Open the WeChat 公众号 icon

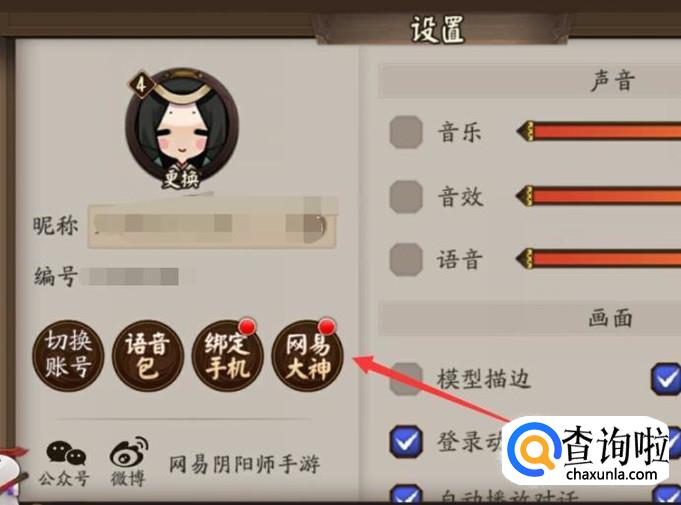pyautogui.click(x=65, y=462)
